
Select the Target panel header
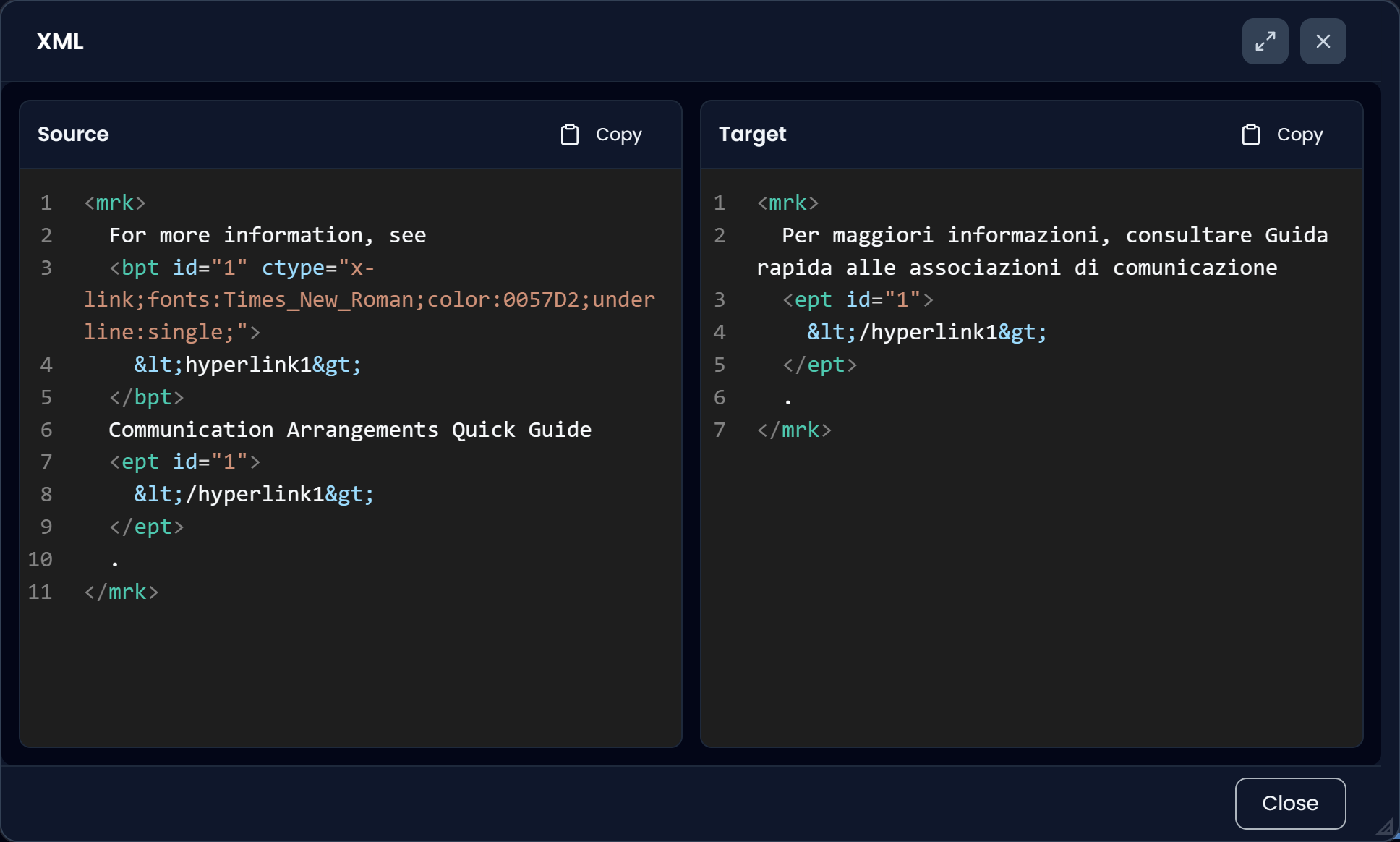(752, 134)
